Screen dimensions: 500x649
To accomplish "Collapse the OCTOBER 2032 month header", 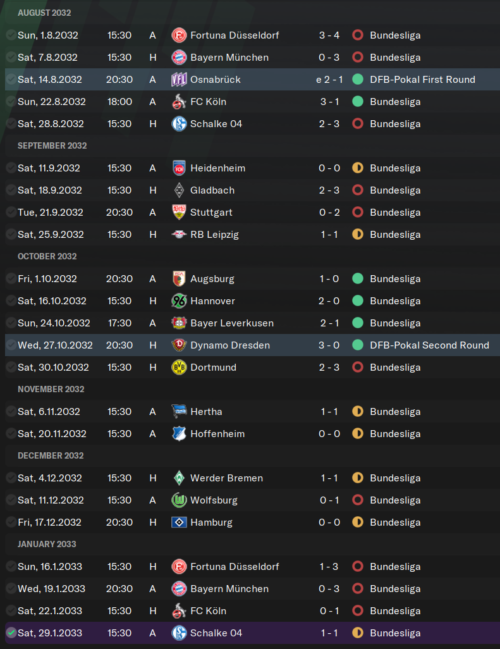I will pyautogui.click(x=47, y=256).
